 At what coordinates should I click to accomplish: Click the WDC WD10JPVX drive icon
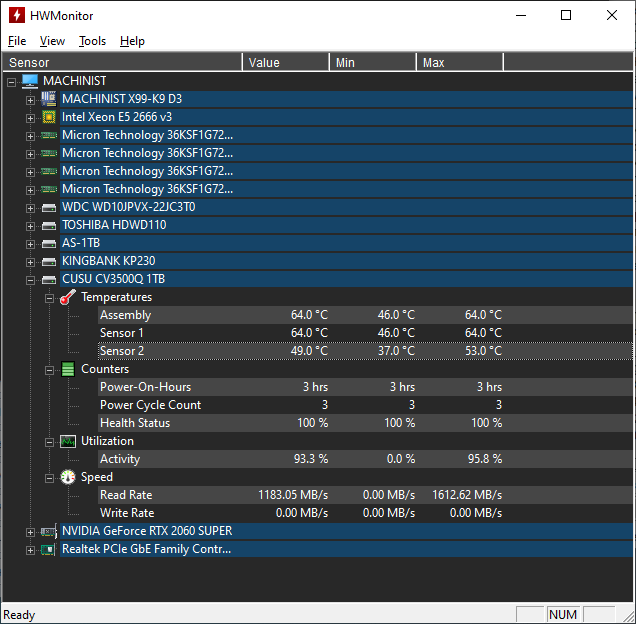49,208
